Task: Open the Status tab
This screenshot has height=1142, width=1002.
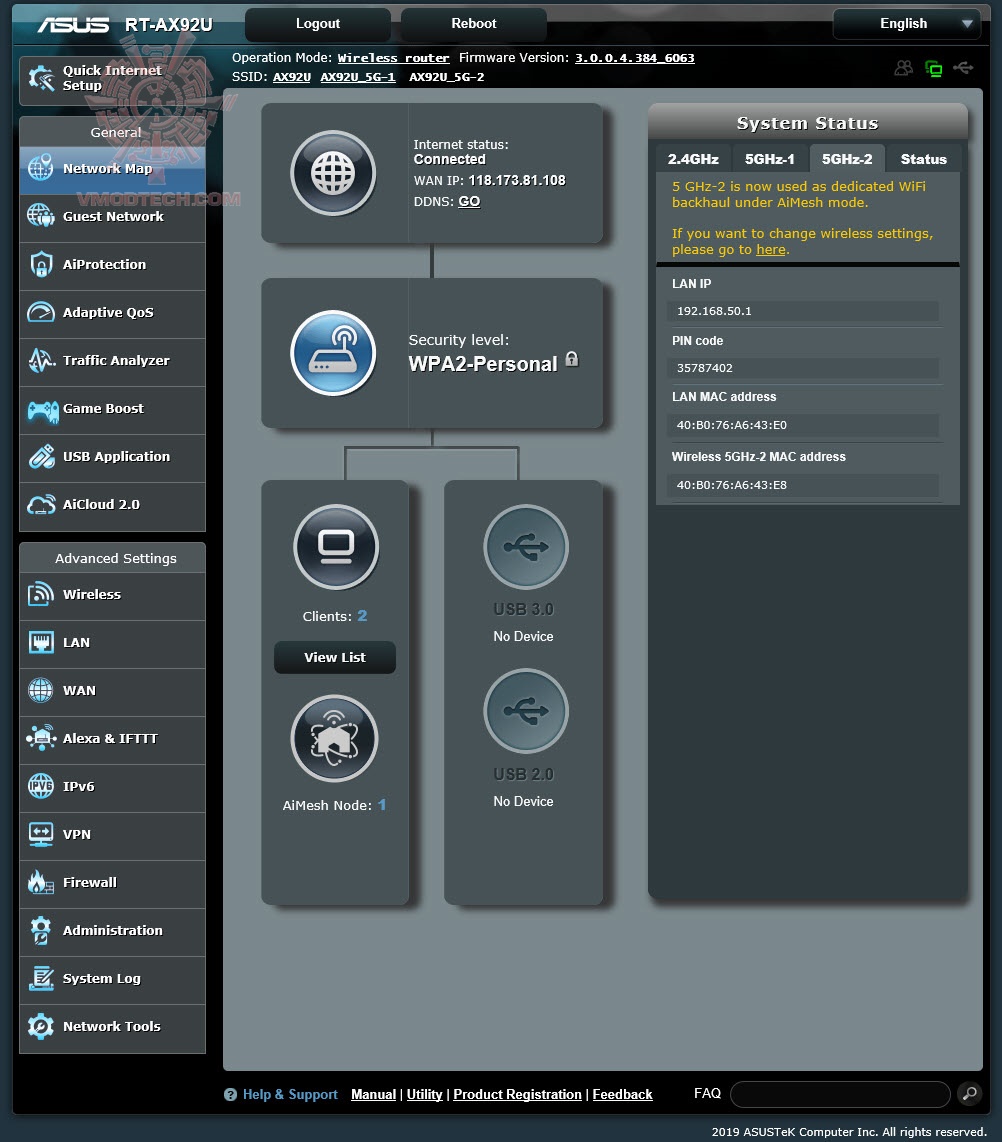Action: tap(923, 159)
